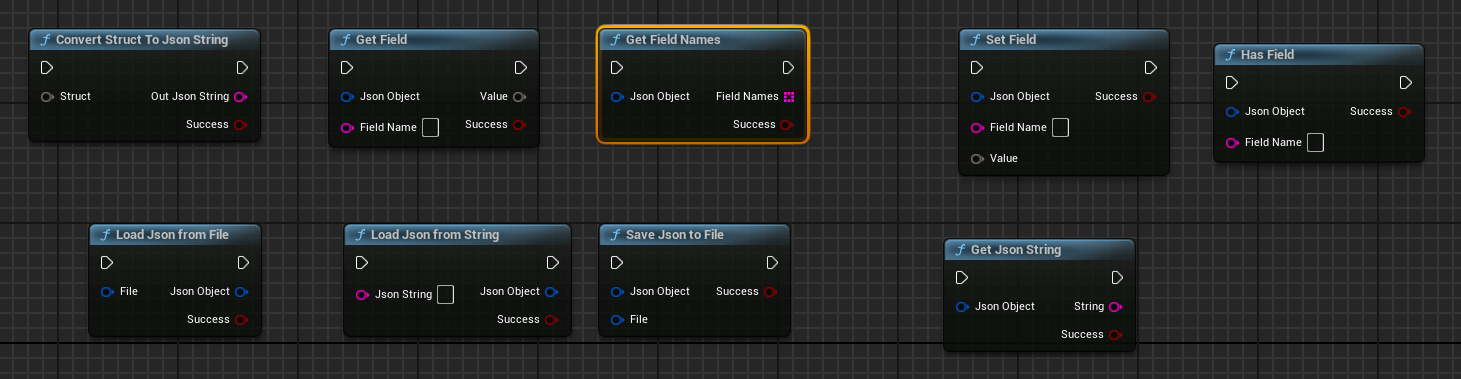Click input exec pin on Save Json to File
The width and height of the screenshot is (1461, 379).
[x=617, y=263]
